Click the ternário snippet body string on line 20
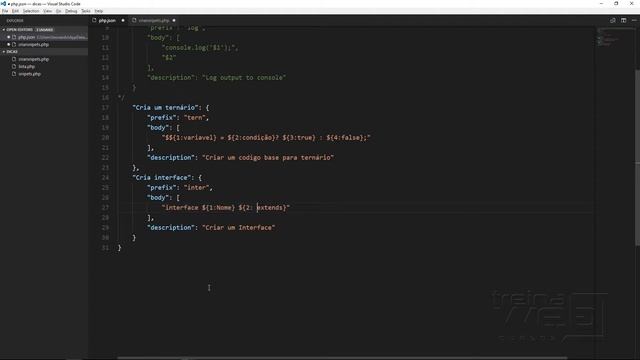 [266, 138]
